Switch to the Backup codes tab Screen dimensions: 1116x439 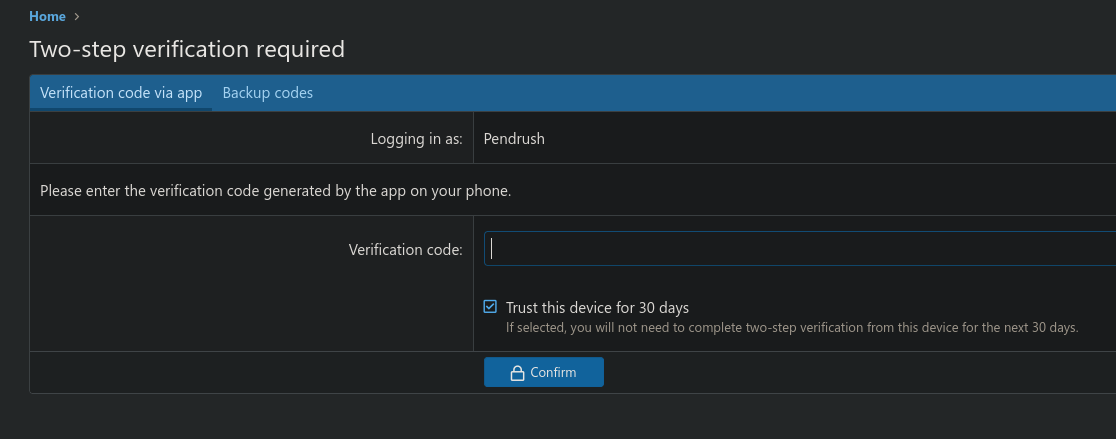click(x=267, y=93)
